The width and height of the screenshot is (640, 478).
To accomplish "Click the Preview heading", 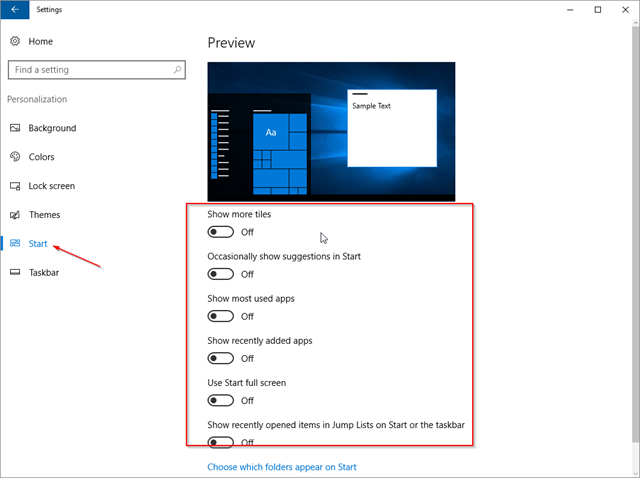I will coord(231,43).
